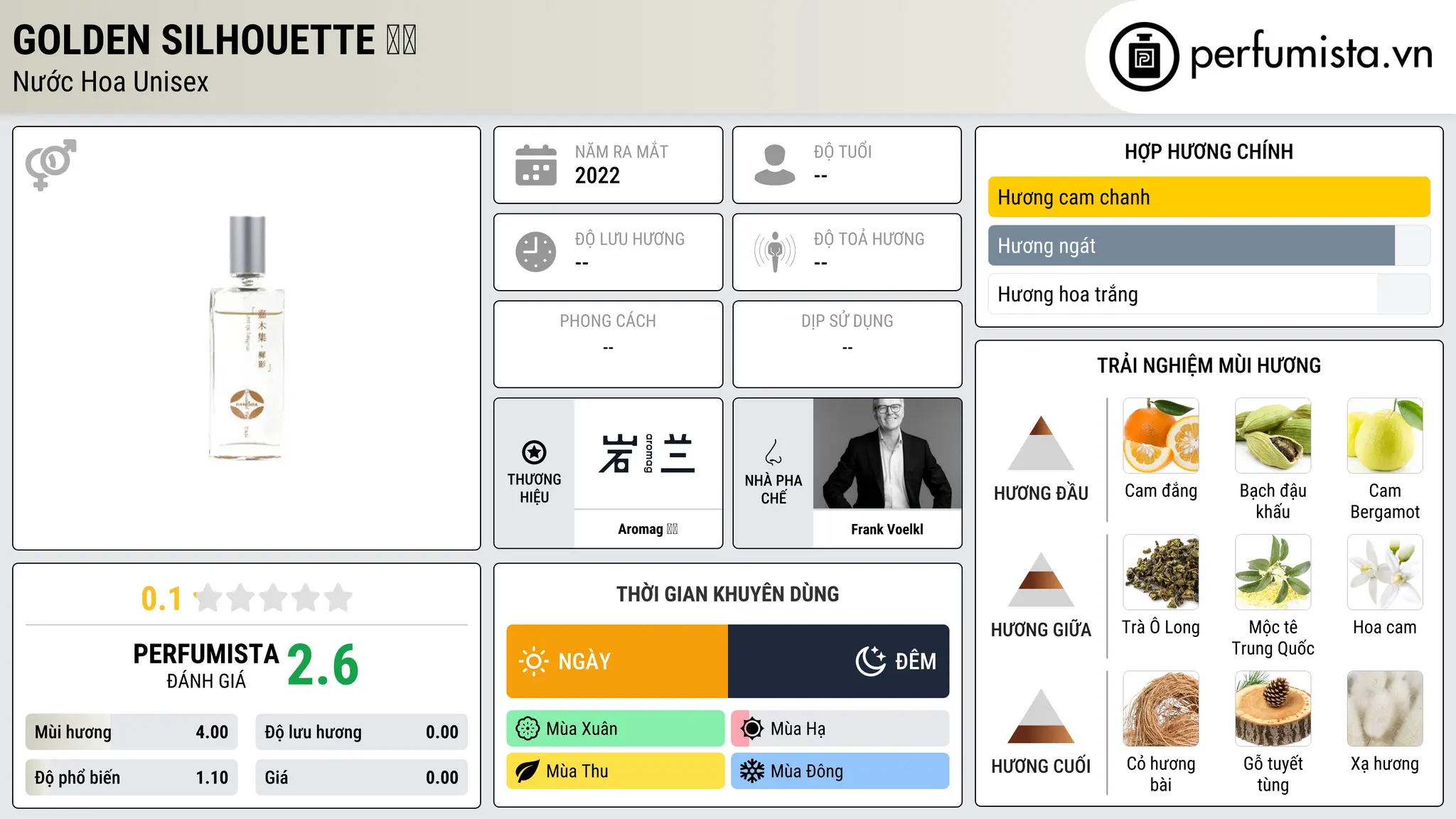Click the sillage icon for Độ Toả Hương
Viewport: 1456px width, 819px height.
point(775,252)
